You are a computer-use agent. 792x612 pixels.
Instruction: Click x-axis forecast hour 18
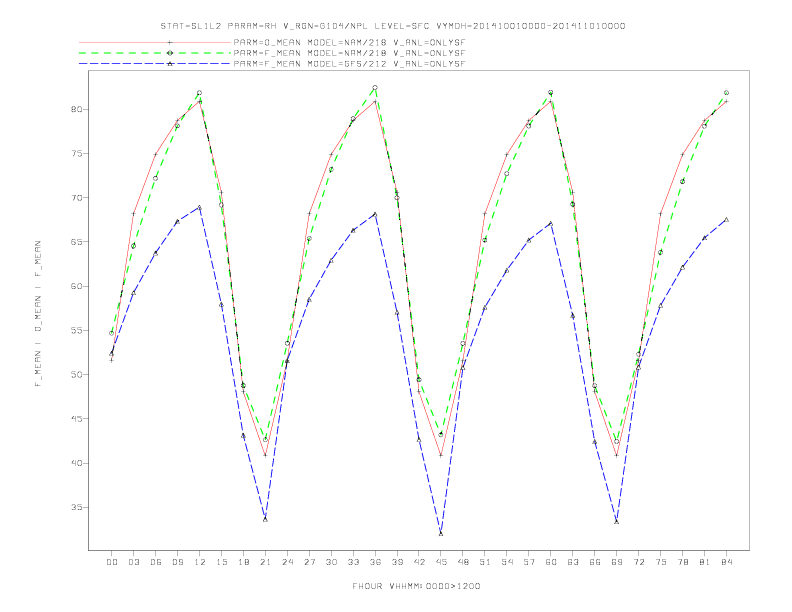243,562
